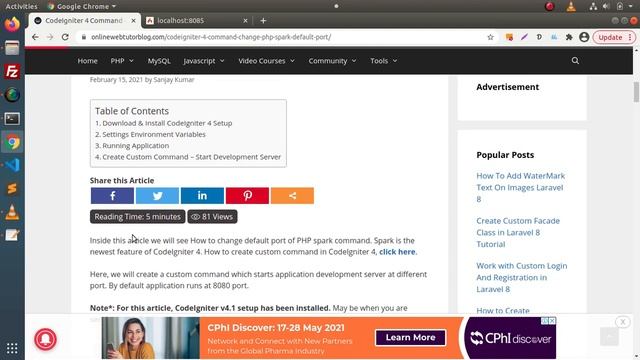The width and height of the screenshot is (640, 360).
Task: Share the article on LinkedIn
Action: pyautogui.click(x=202, y=196)
